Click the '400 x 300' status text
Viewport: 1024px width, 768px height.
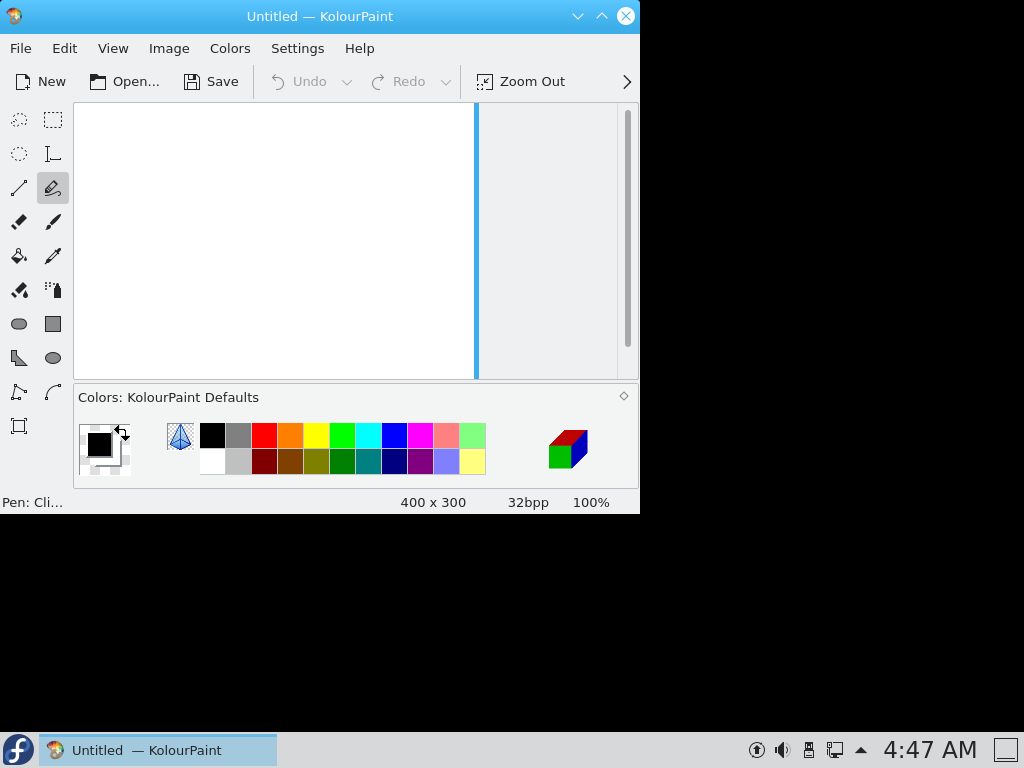pyautogui.click(x=433, y=503)
